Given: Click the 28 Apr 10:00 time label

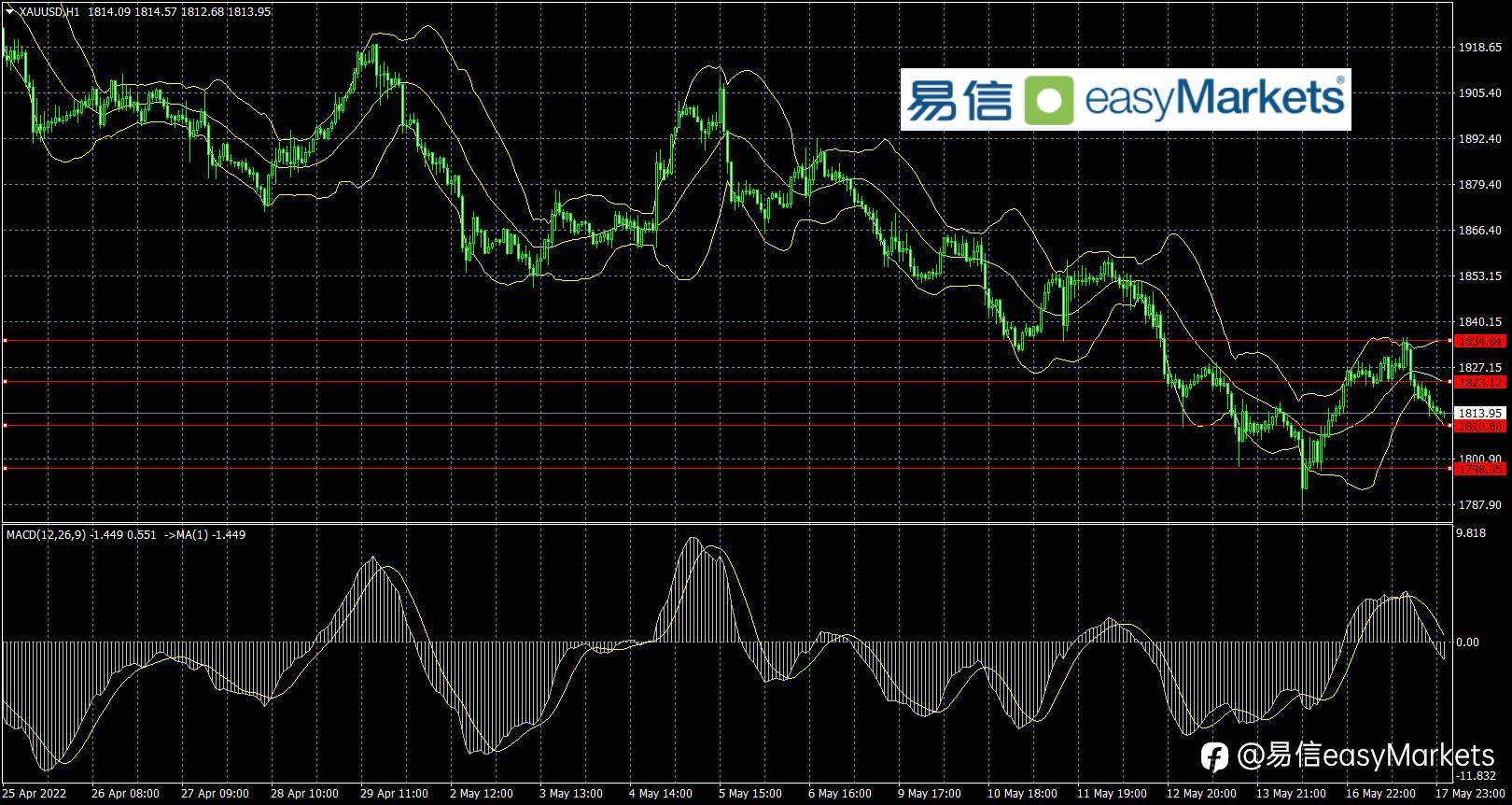Looking at the screenshot, I should click(304, 794).
